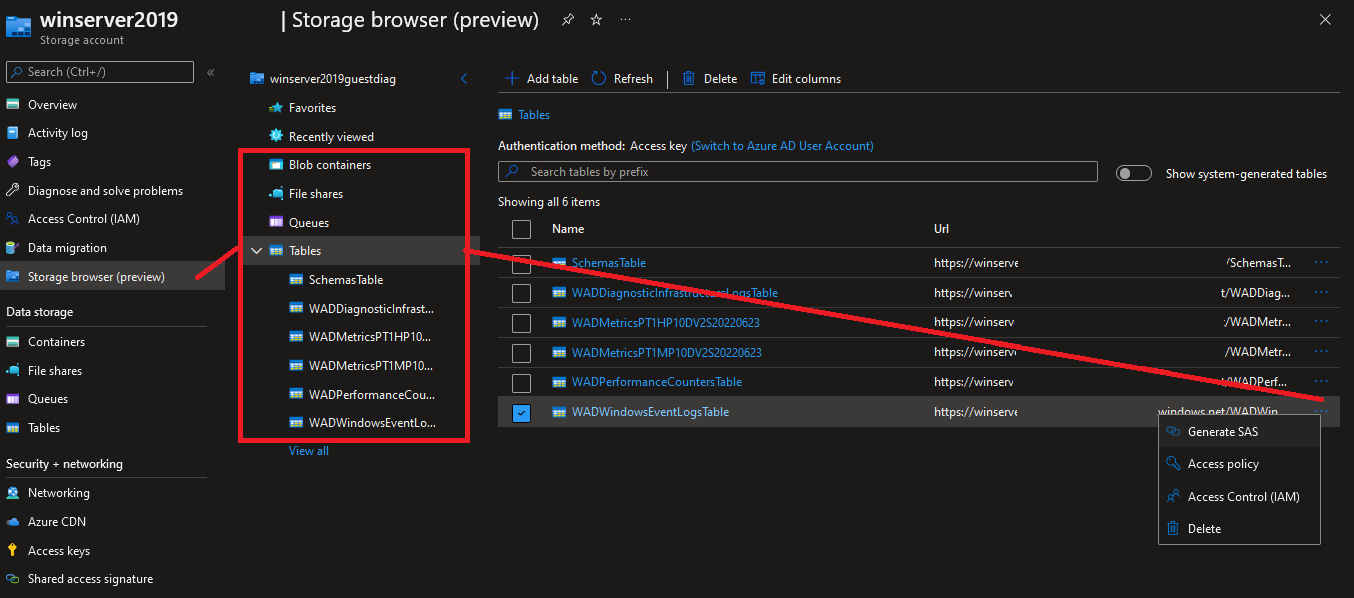Choose Access policy from context menu

(1239, 464)
